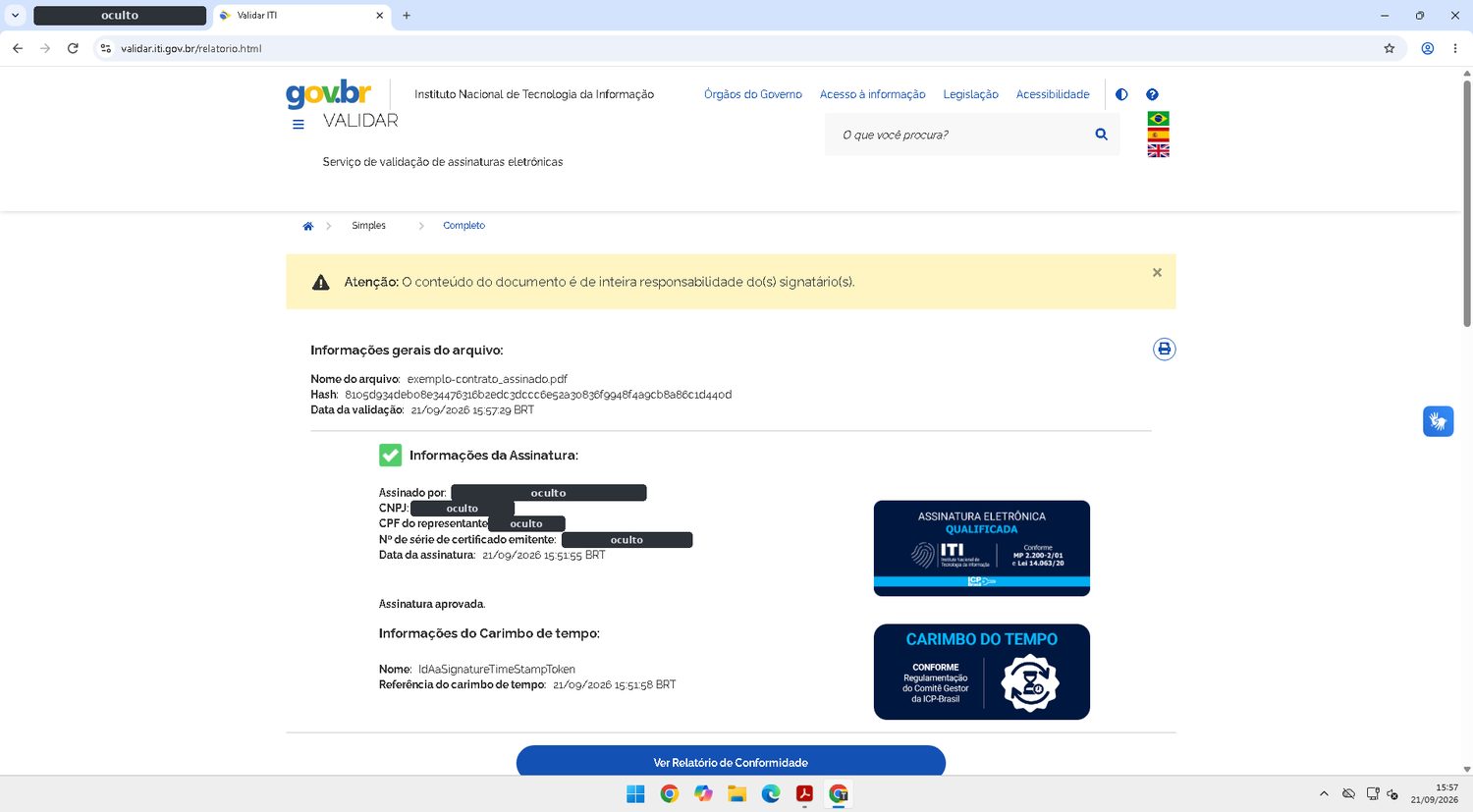Open Órgãos do Governo

click(753, 94)
